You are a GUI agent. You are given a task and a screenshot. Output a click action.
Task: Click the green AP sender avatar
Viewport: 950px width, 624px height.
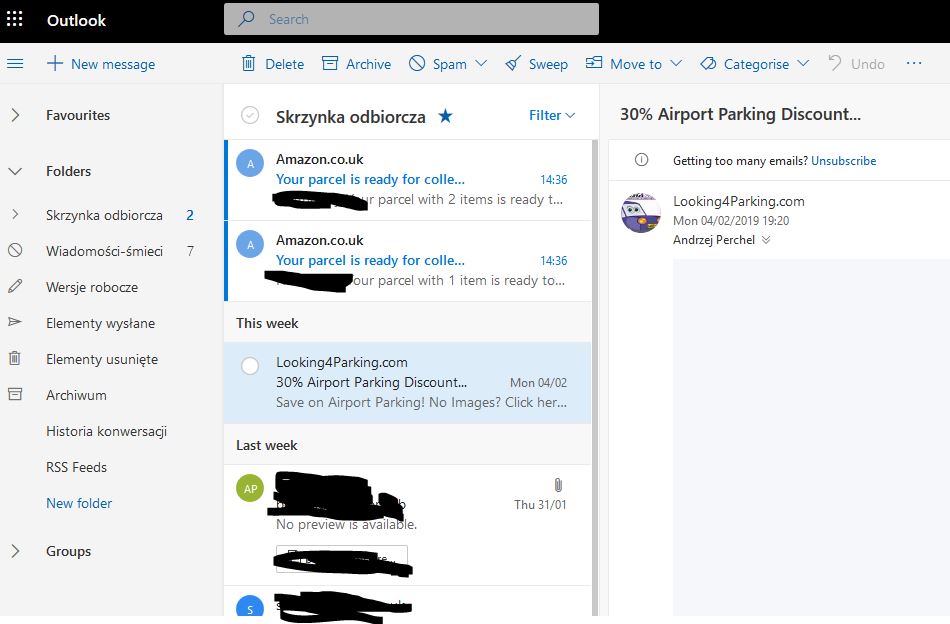[x=250, y=488]
